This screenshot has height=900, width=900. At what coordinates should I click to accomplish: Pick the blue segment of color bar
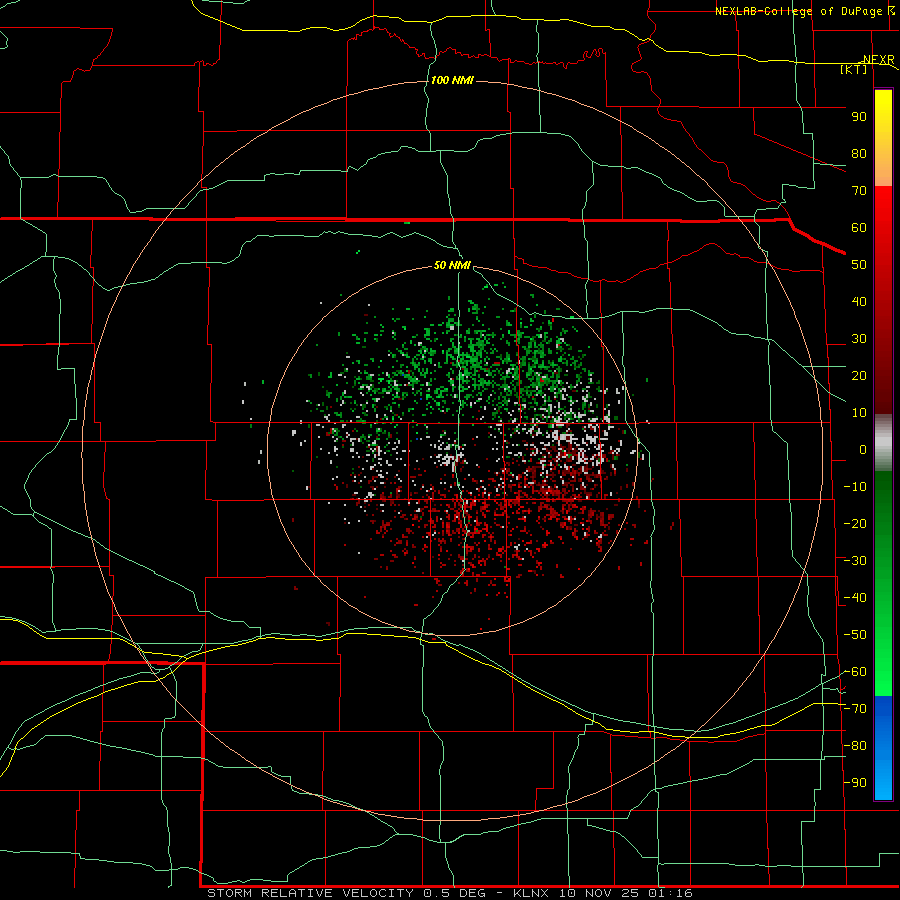point(883,746)
